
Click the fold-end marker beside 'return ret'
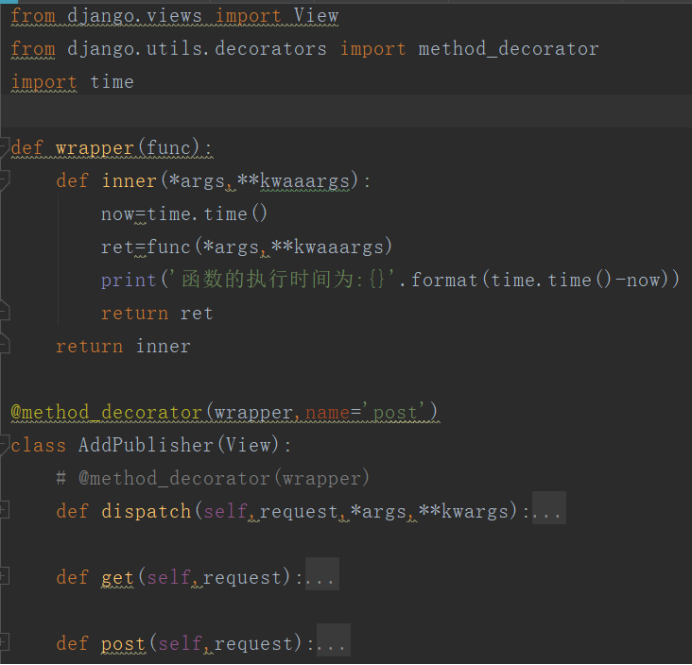click(4, 313)
